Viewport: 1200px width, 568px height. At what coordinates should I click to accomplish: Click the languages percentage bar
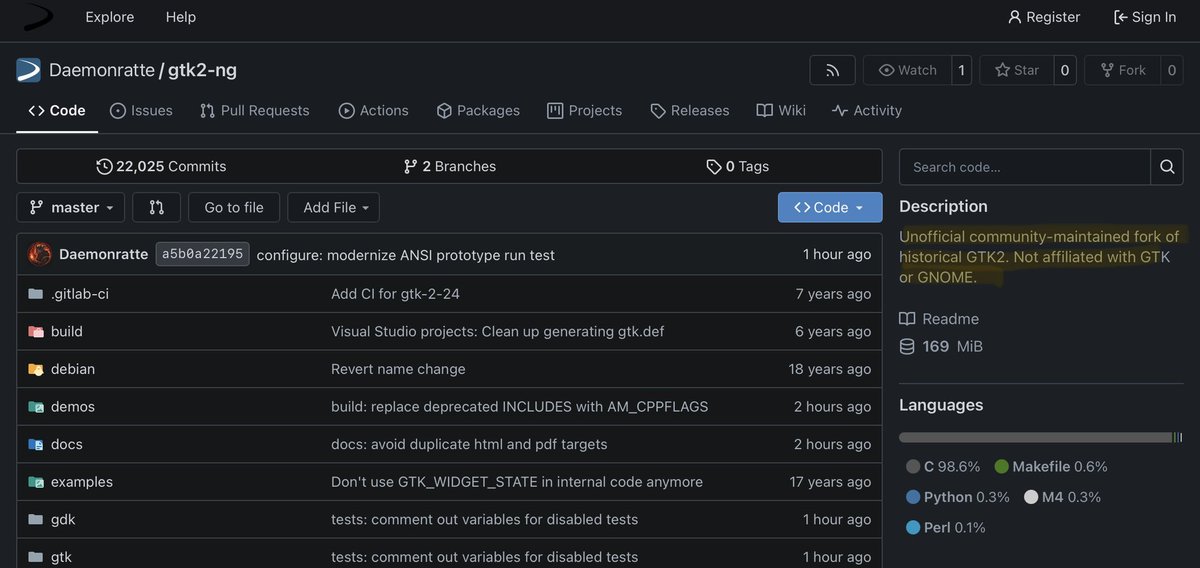[1041, 437]
